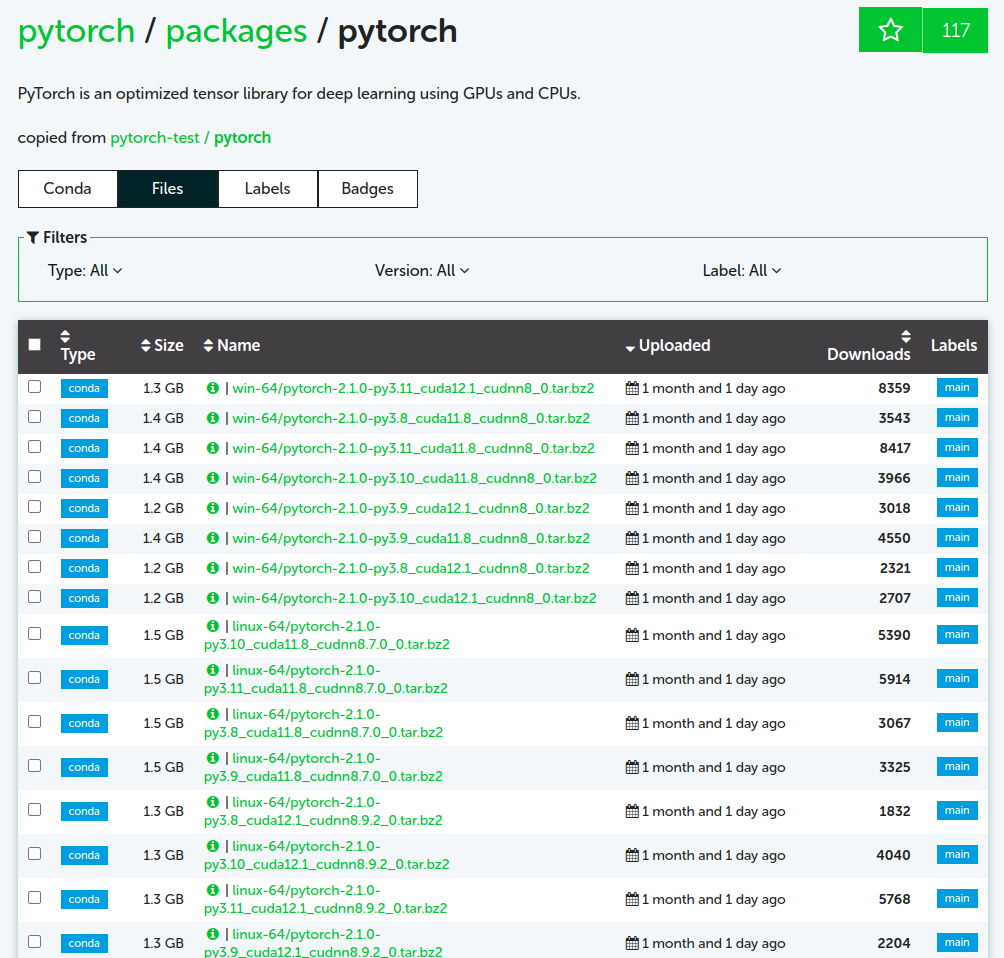This screenshot has height=958, width=1004.
Task: Switch to the Conda tab
Action: click(67, 189)
